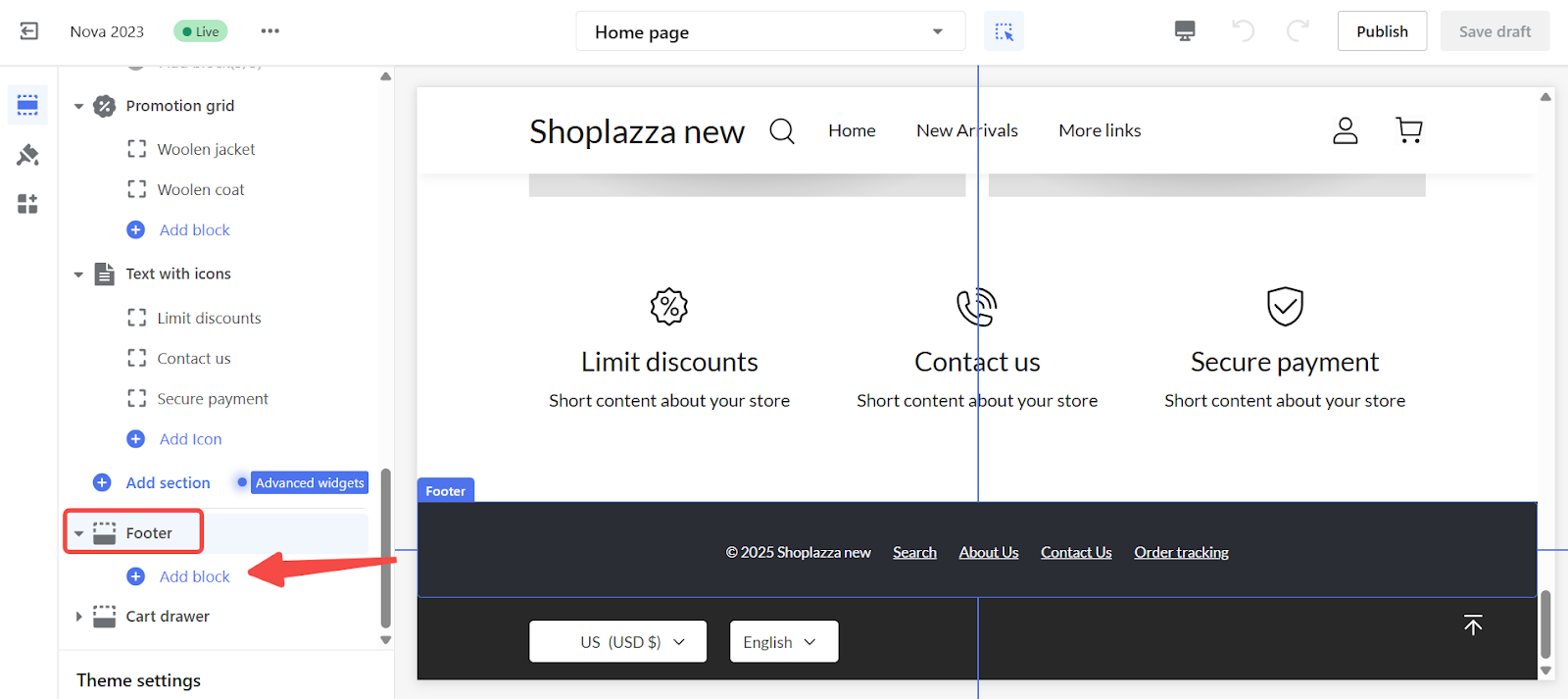Click the Shoplazza new store logo text

tap(637, 131)
